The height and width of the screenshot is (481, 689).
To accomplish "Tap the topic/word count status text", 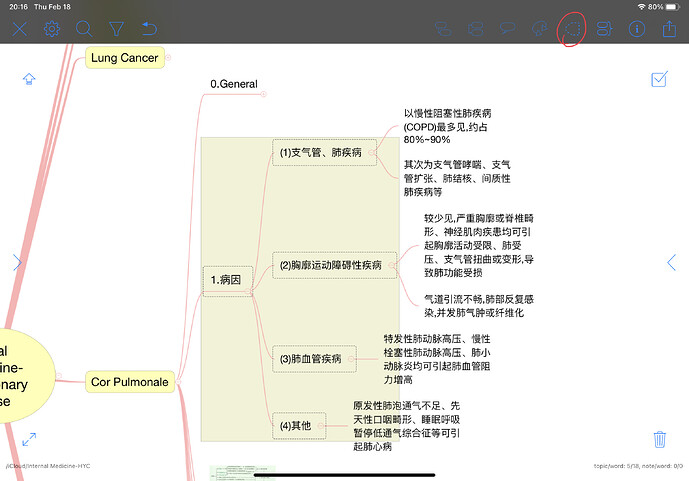I will pos(638,466).
